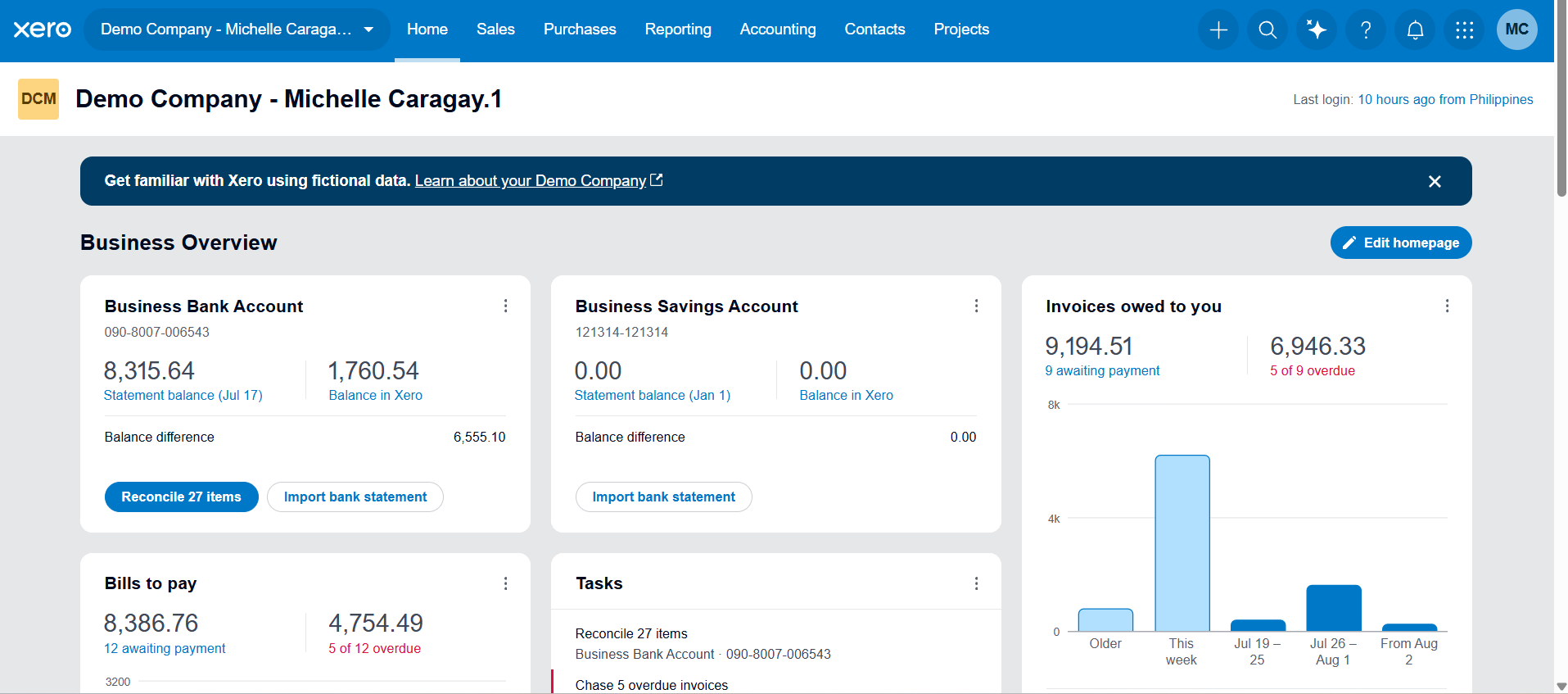Open Invoices owed to you heading

click(1134, 306)
